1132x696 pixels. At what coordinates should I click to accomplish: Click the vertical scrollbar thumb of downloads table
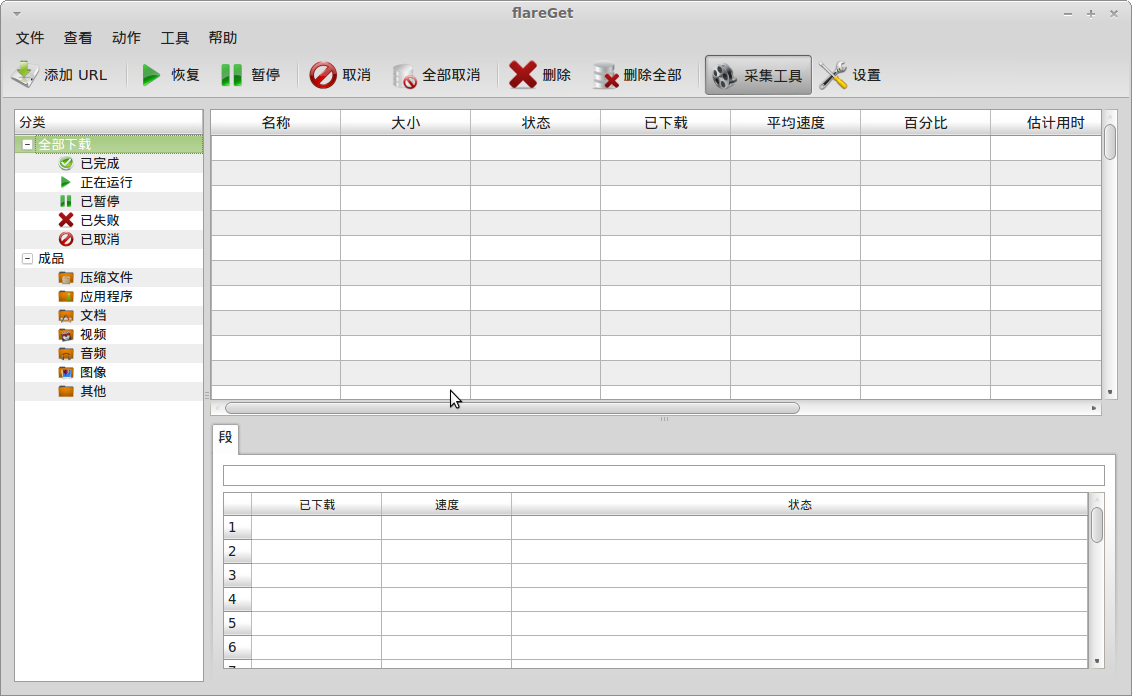pyautogui.click(x=1110, y=142)
